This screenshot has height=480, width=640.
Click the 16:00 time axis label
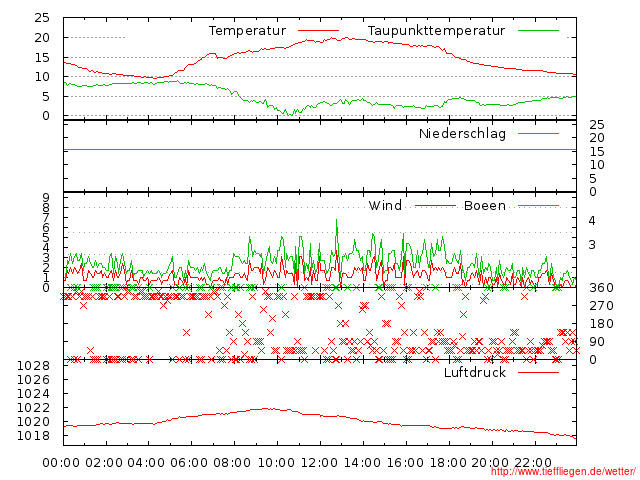(x=405, y=463)
